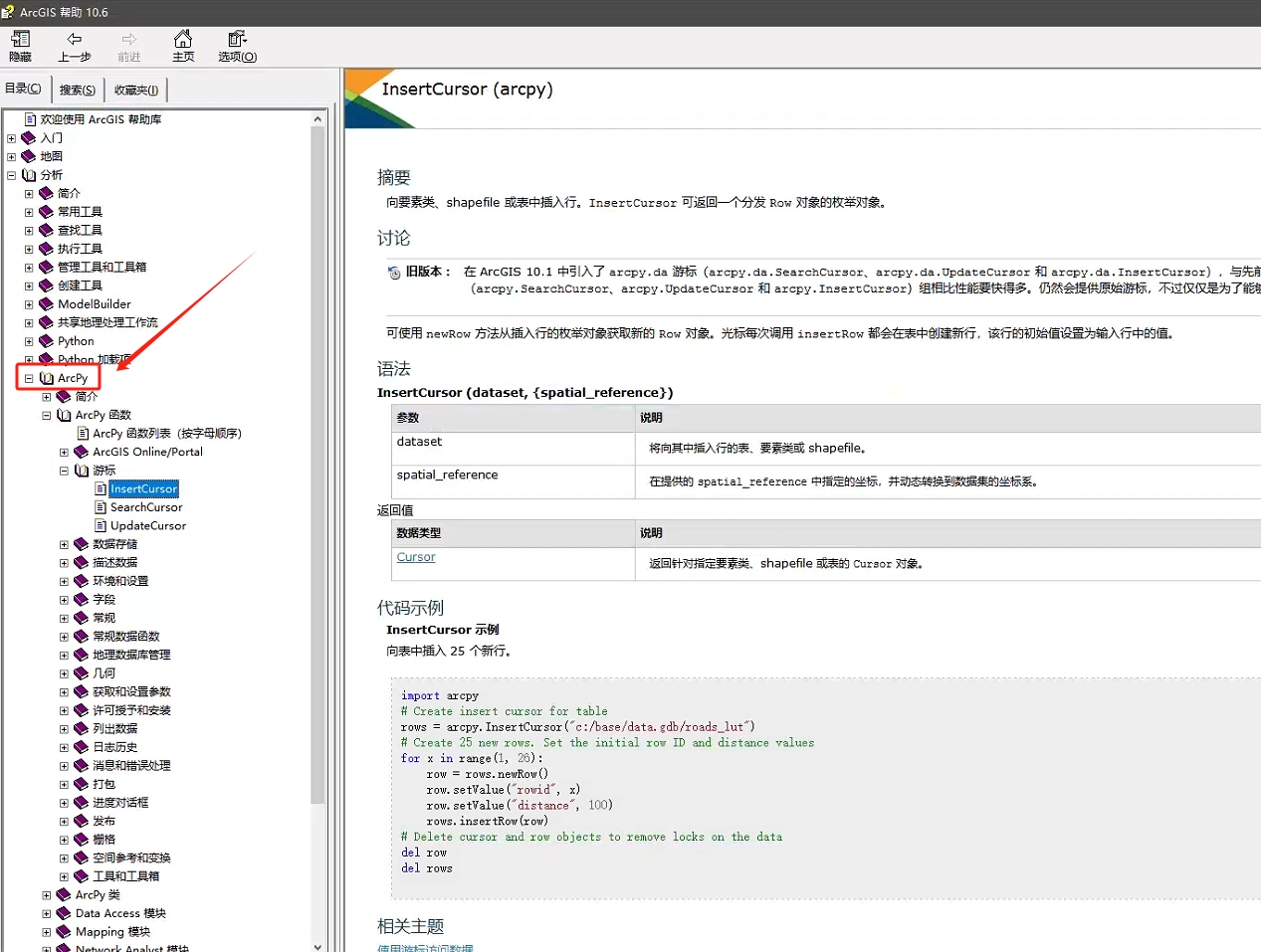The height and width of the screenshot is (952, 1261).
Task: Click the spatial_reference parameter cell
Action: click(x=515, y=481)
